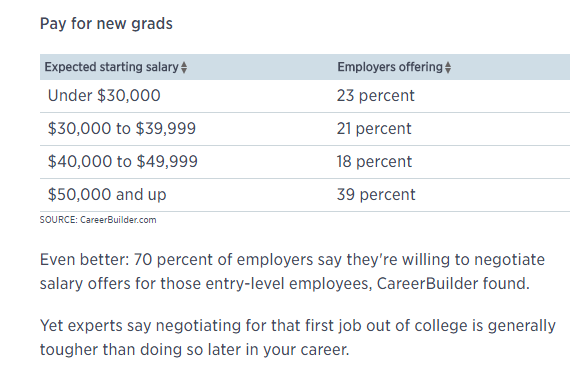Select the Under $30,000 salary cell
Image resolution: width=580 pixels, height=374 pixels.
click(104, 96)
